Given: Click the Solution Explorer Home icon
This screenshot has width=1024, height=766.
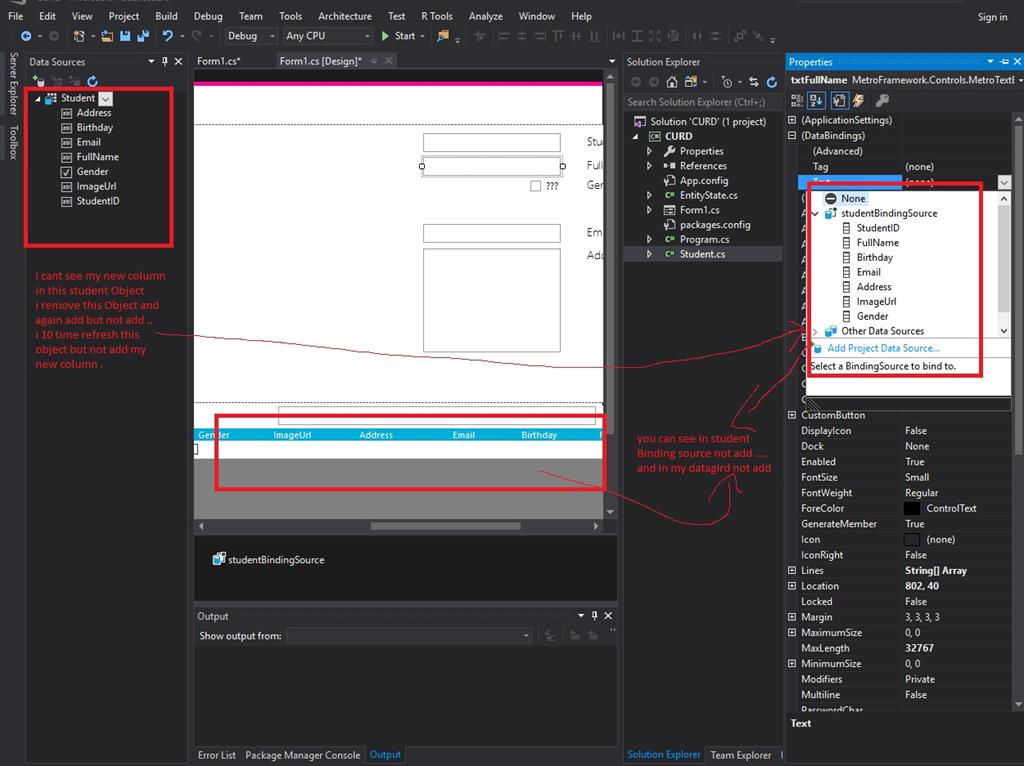Looking at the screenshot, I should 672,82.
